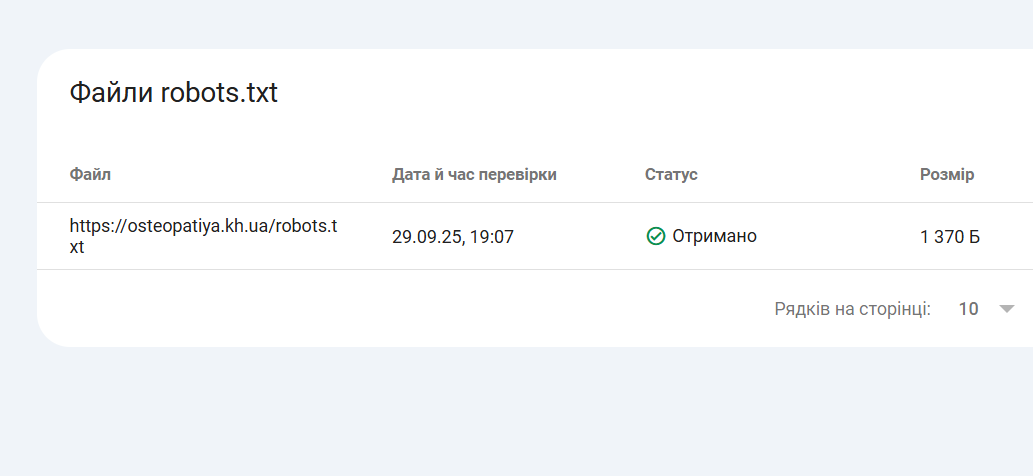
Task: Click the Рядків на сторінці label
Action: pos(852,309)
